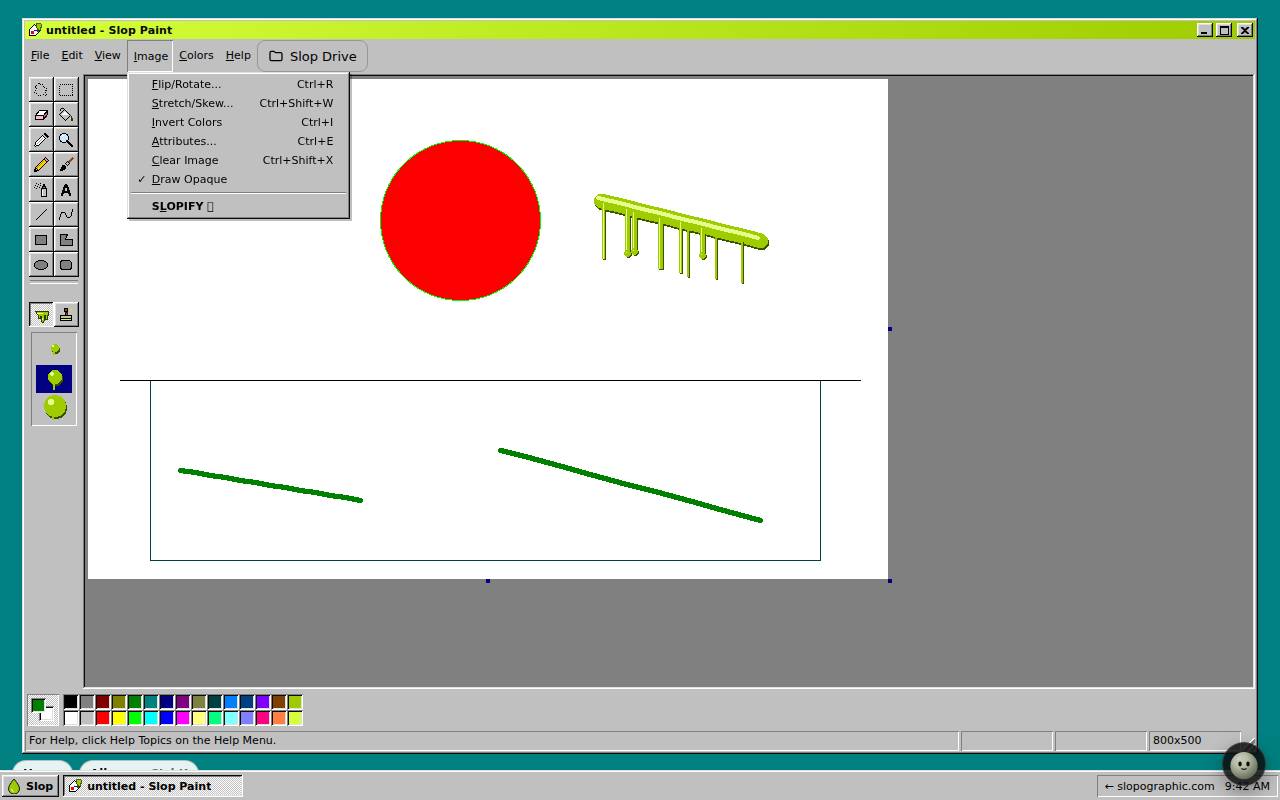The width and height of the screenshot is (1280, 800).
Task: Select the Pick Color eyedropper tool
Action: pyautogui.click(x=41, y=139)
